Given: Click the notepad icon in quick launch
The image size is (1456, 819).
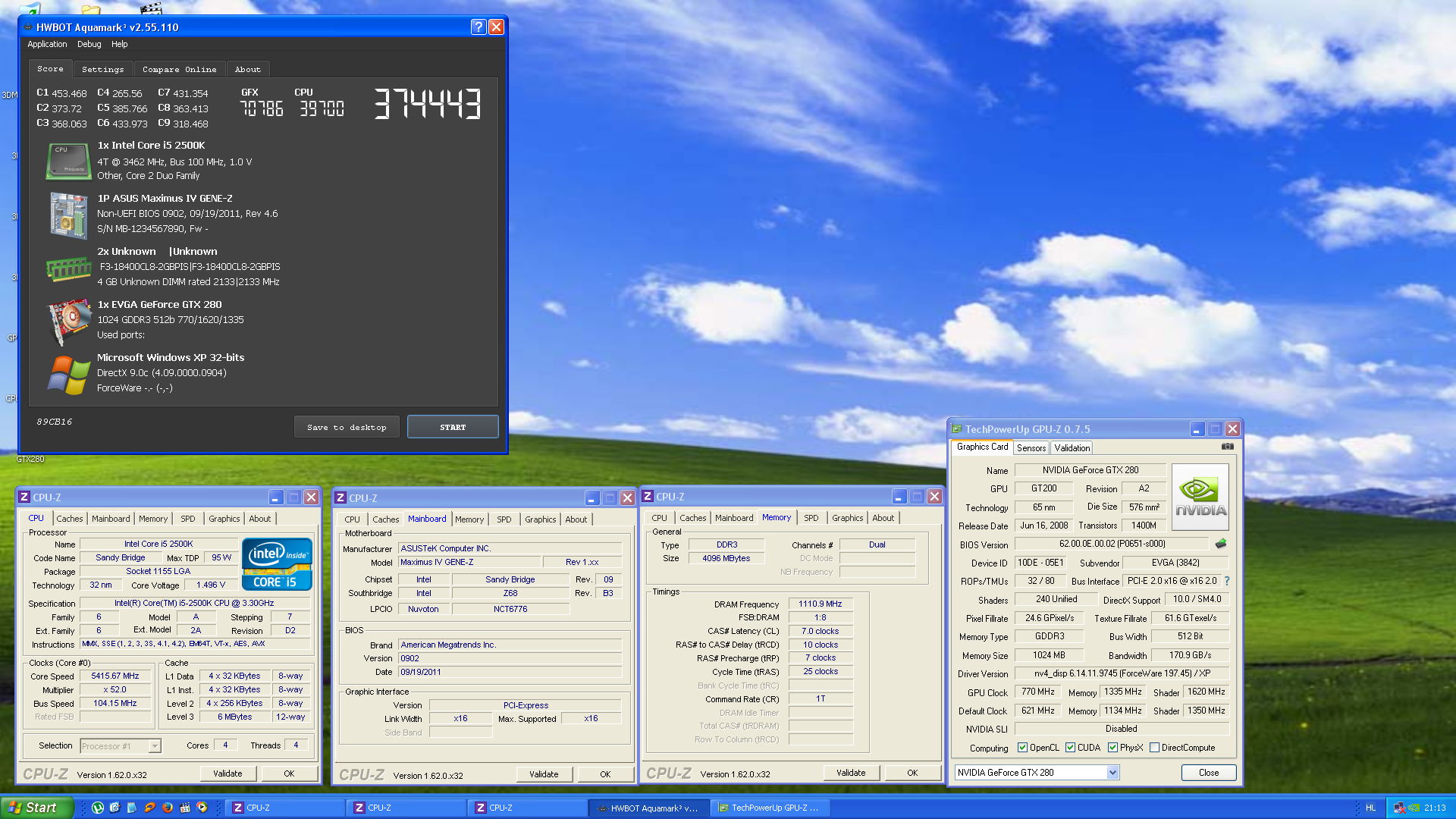Looking at the screenshot, I should click(x=132, y=808).
